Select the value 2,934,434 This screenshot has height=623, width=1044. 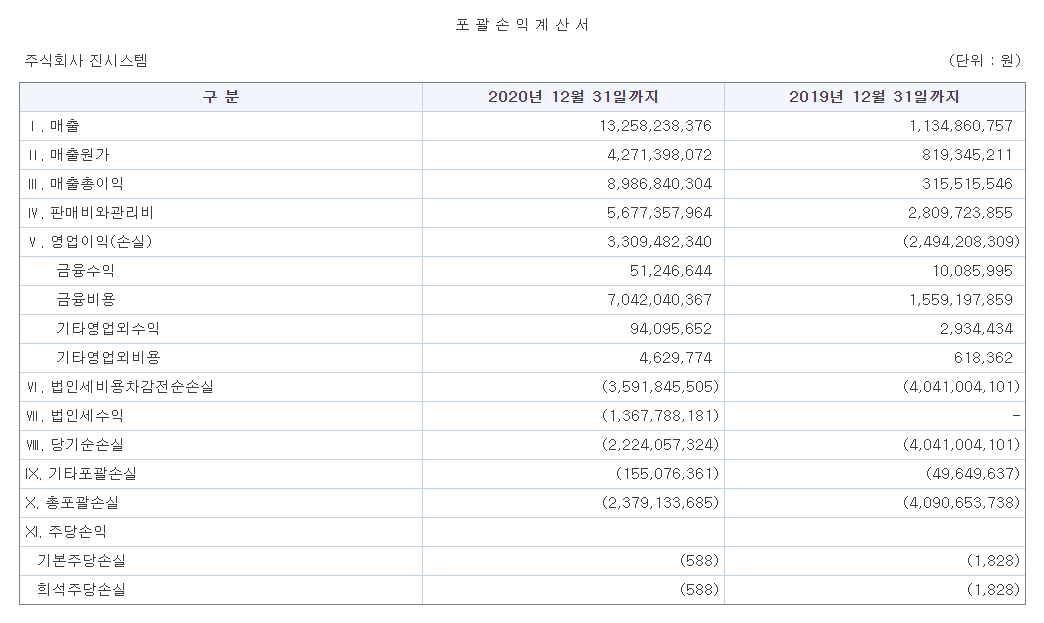tap(976, 329)
